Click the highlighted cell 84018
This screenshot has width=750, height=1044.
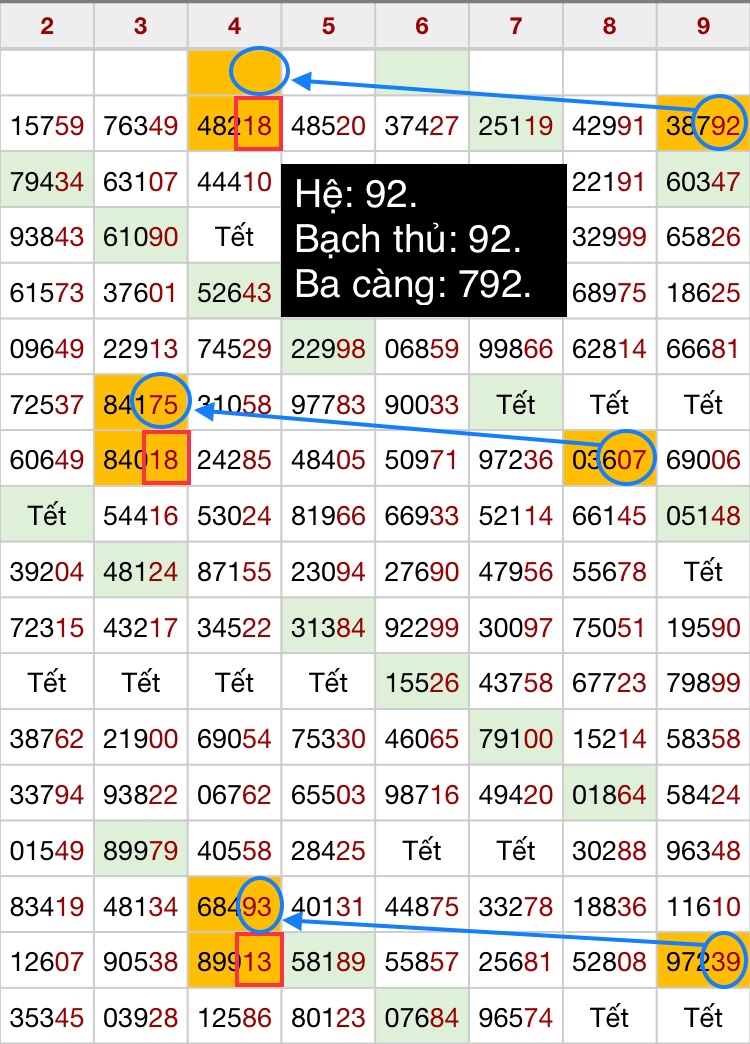point(141,459)
